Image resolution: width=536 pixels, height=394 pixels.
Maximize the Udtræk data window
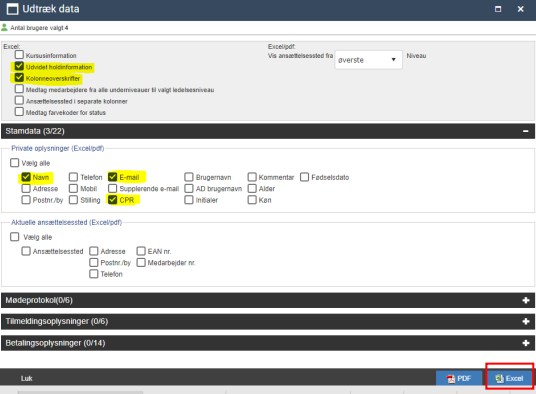(498, 9)
